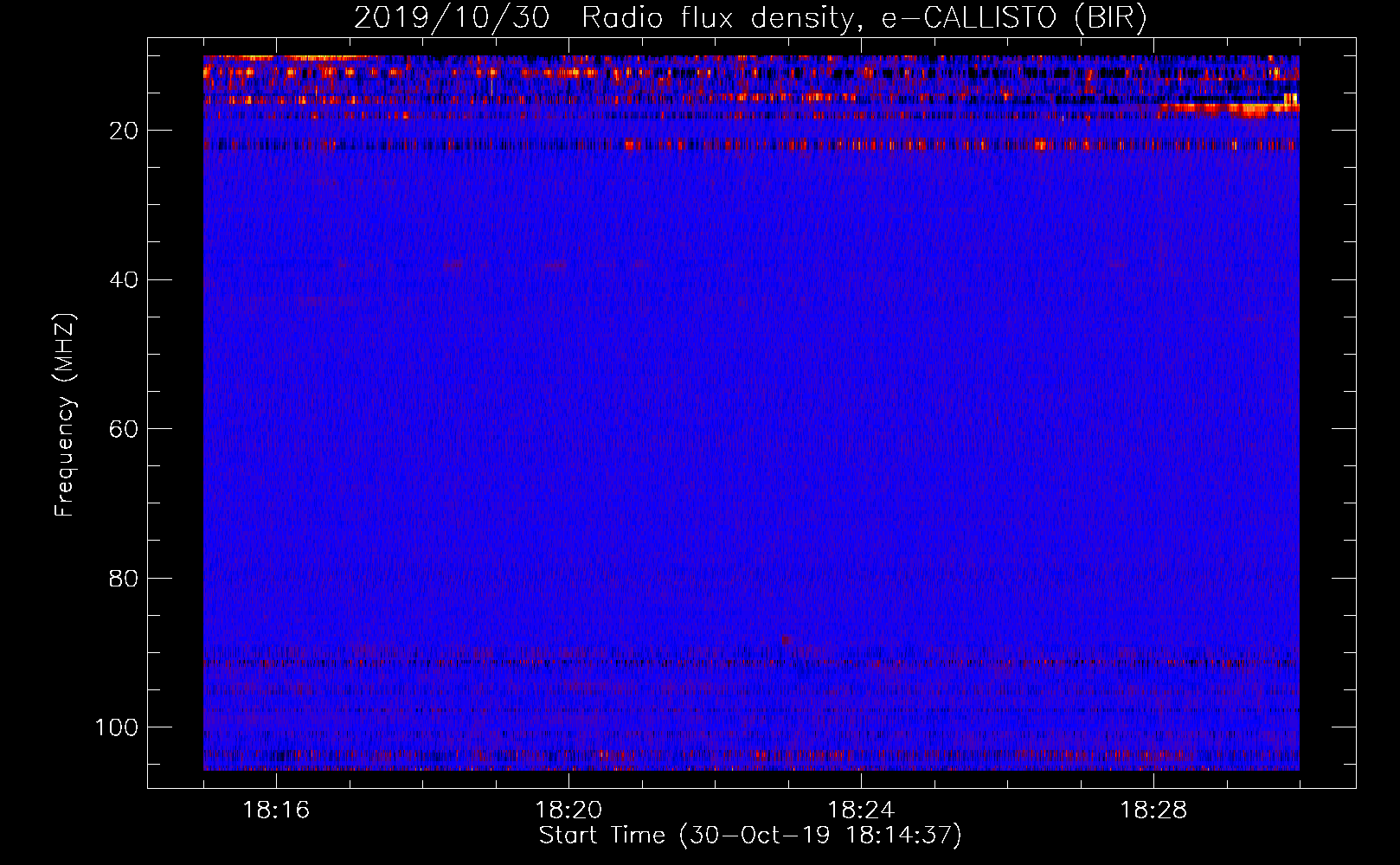Click the 60 MHz frequency tick label
The width and height of the screenshot is (1400, 865).
pyautogui.click(x=124, y=429)
